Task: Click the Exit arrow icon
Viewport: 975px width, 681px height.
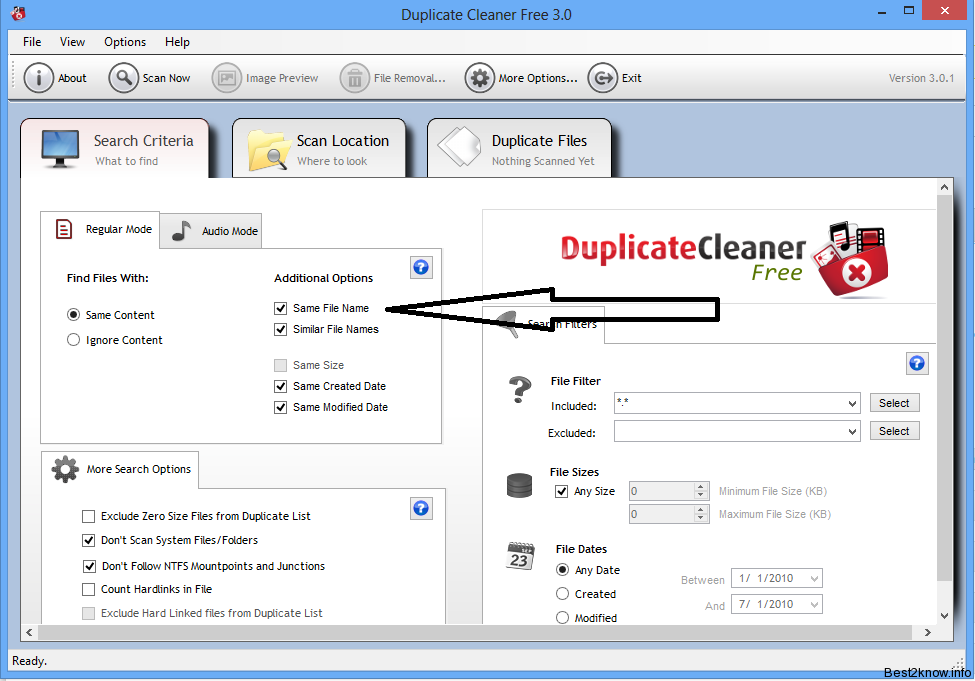Action: pyautogui.click(x=603, y=78)
